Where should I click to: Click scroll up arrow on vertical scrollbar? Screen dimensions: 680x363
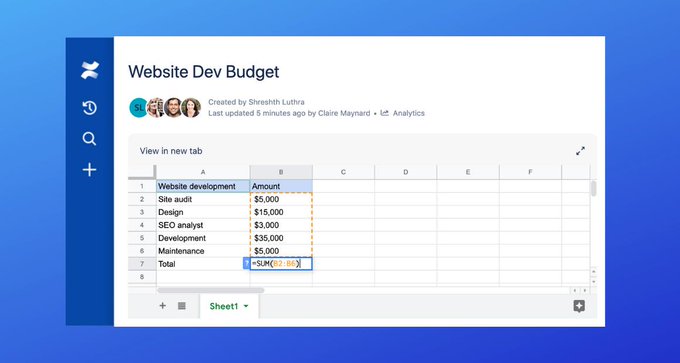pos(594,271)
